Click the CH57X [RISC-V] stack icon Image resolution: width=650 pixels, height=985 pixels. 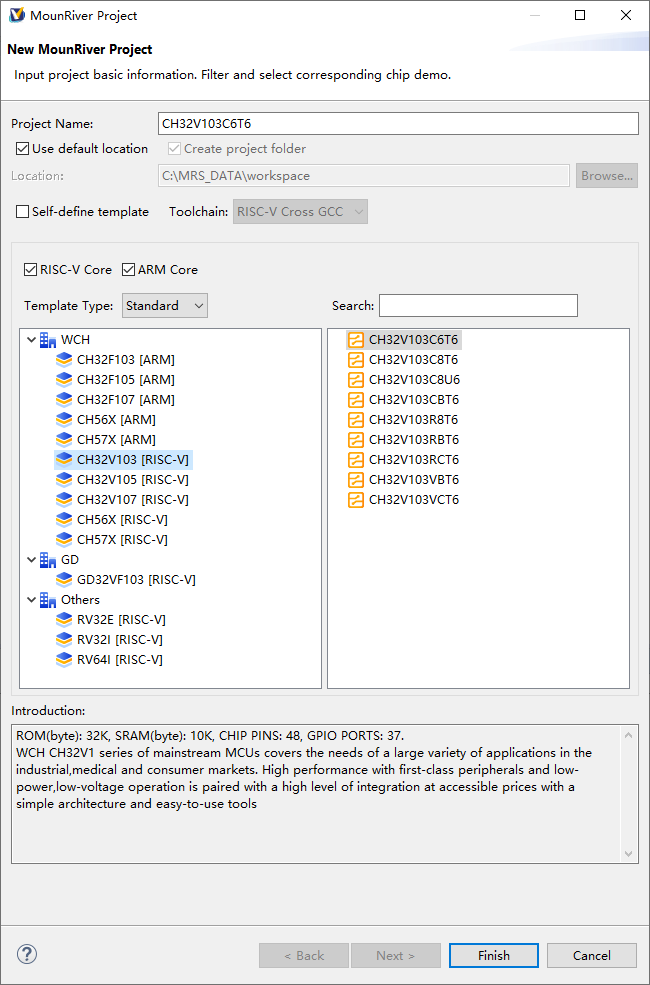click(64, 540)
